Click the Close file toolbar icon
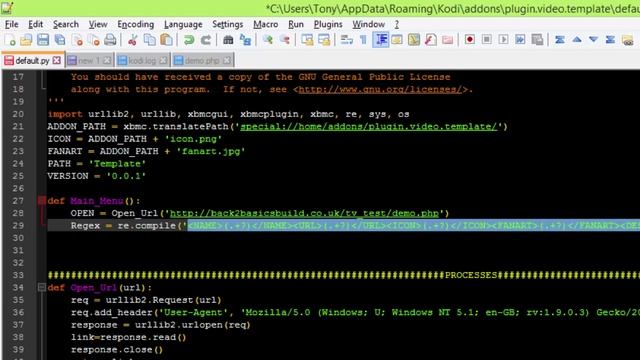This screenshot has height=360, width=640. [x=77, y=40]
